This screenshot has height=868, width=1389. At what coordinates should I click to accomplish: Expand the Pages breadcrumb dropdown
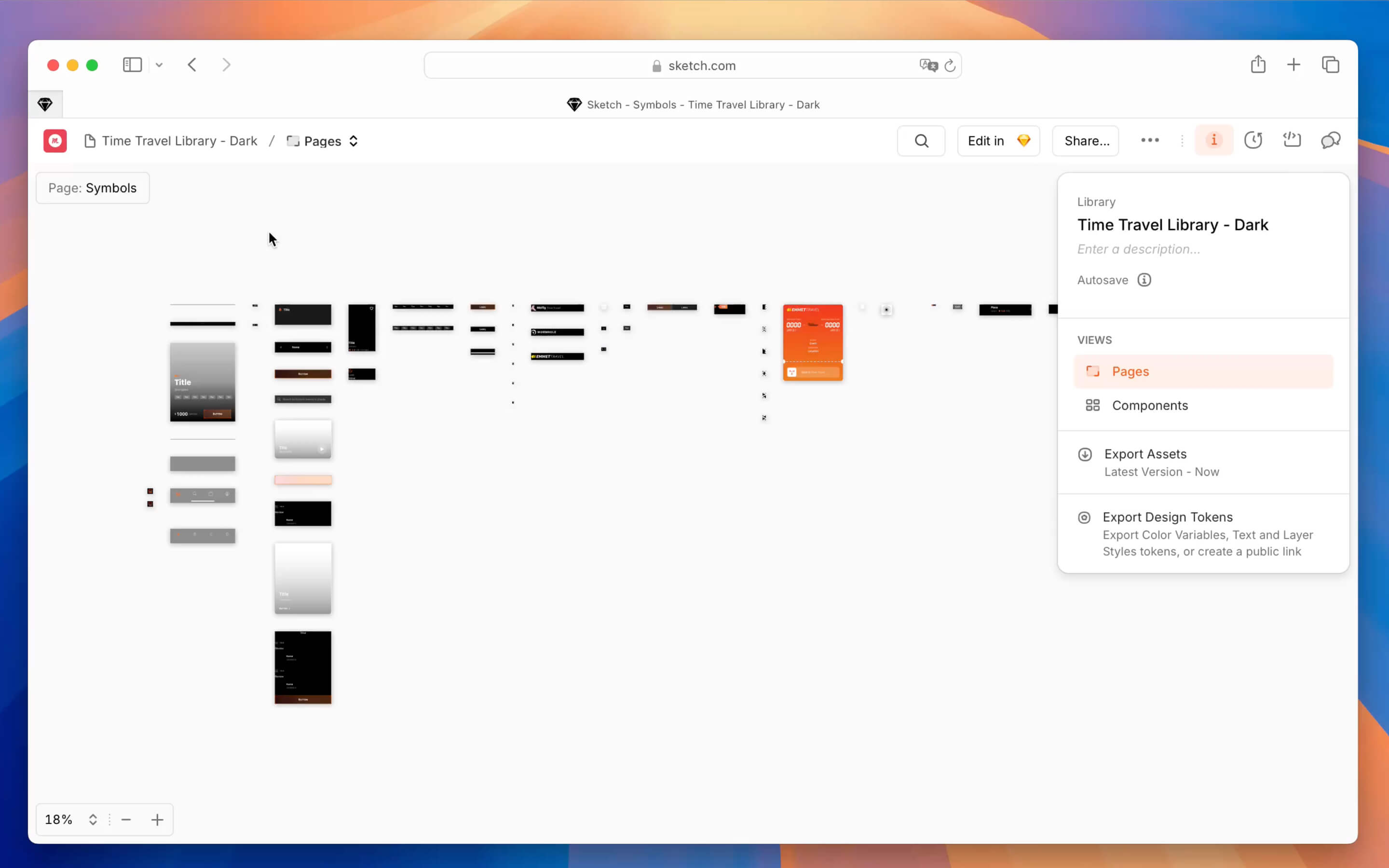click(323, 141)
